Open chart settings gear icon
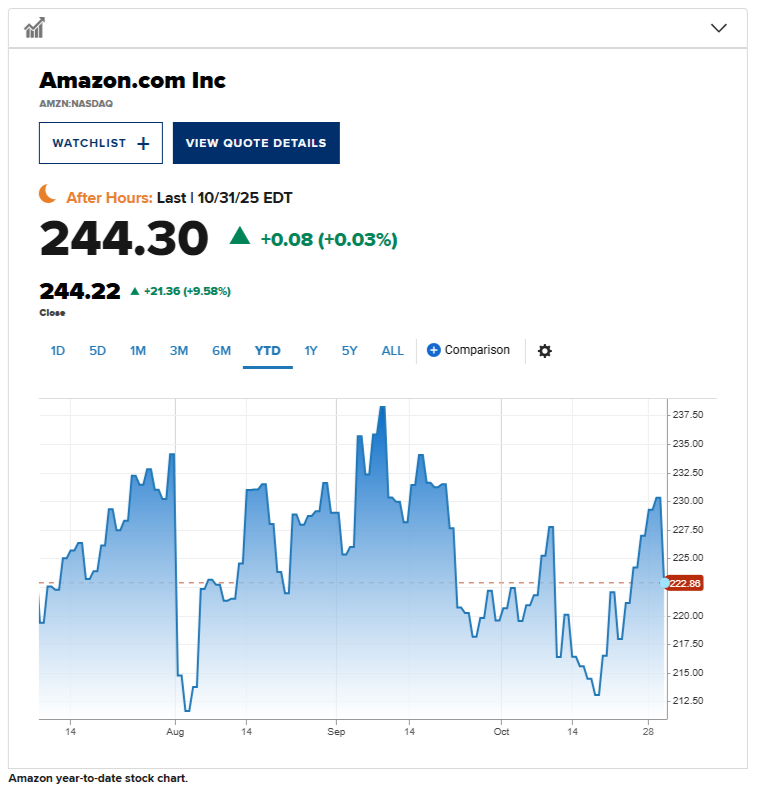Screen dimensions: 761x790 (545, 351)
